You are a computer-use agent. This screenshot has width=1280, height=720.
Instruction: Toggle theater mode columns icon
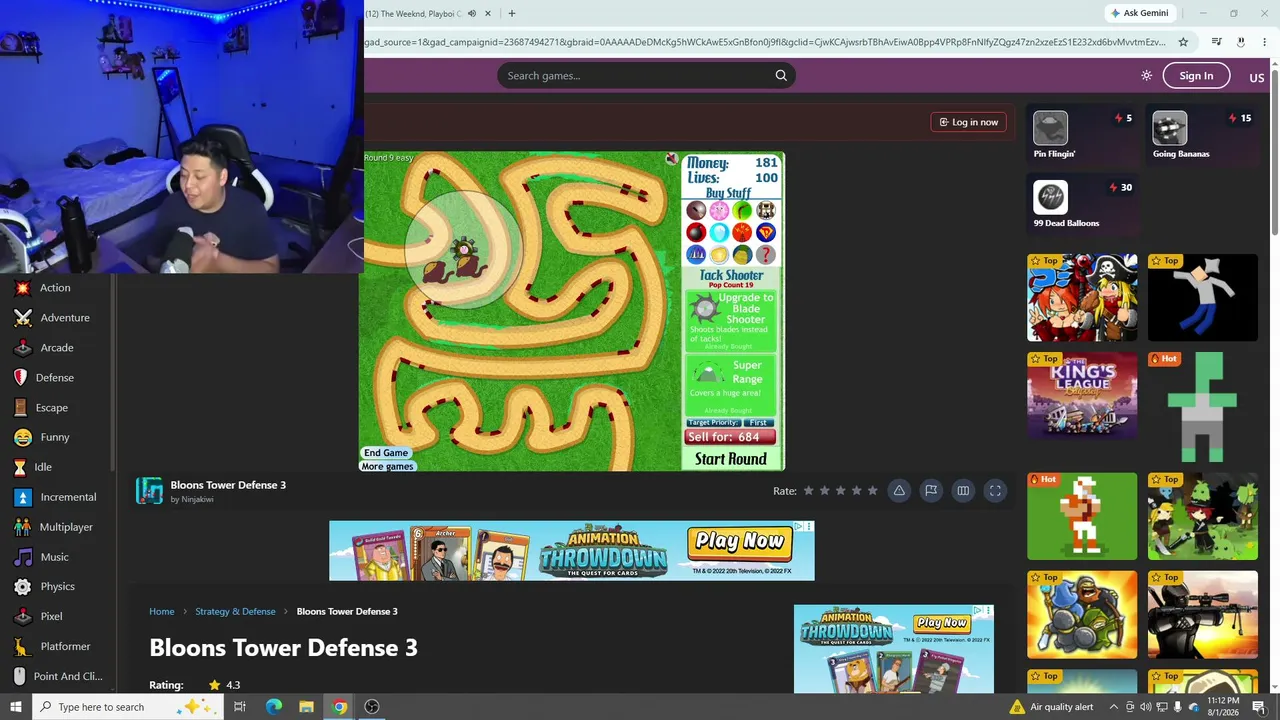click(963, 490)
